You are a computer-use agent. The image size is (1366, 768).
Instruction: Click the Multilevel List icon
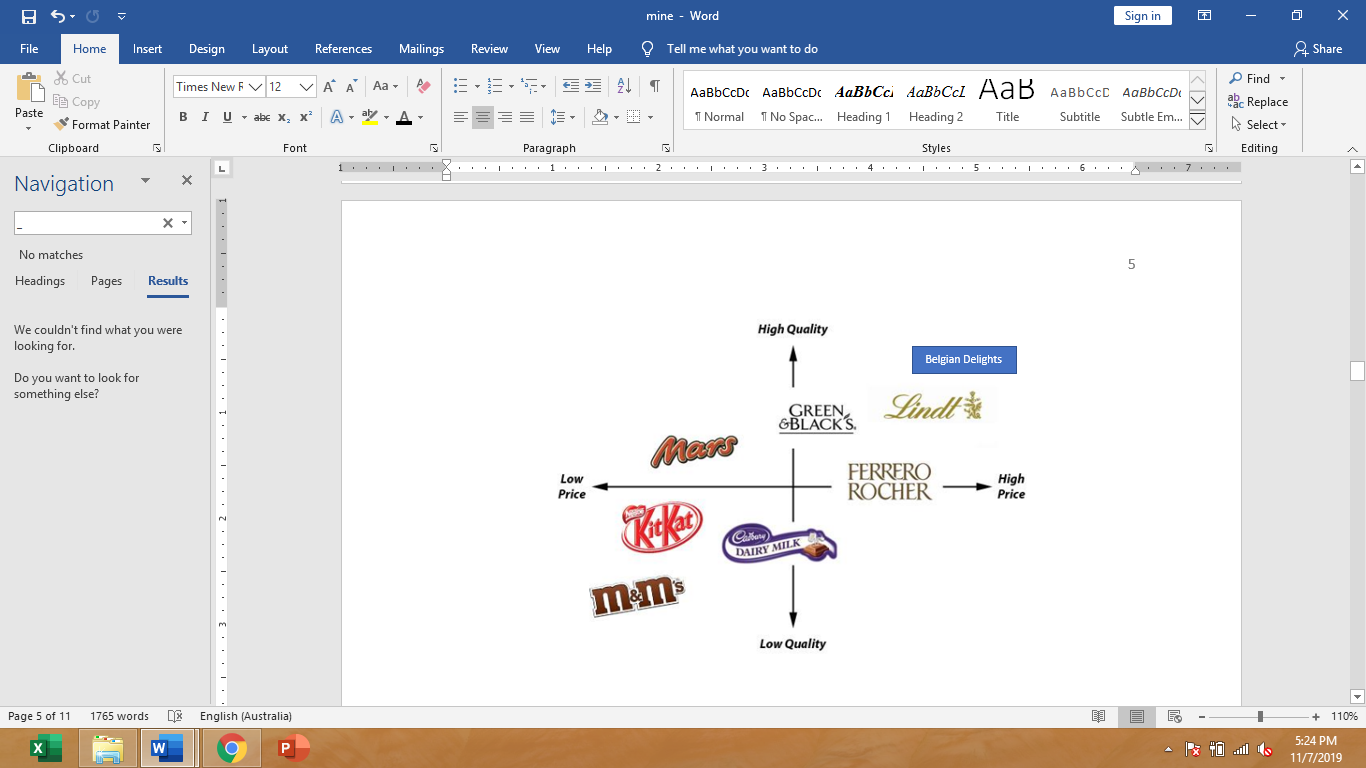tap(529, 87)
